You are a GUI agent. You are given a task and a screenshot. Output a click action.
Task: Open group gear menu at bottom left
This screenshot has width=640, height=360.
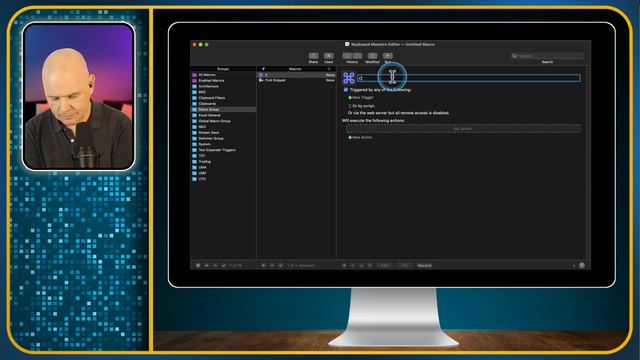click(198, 266)
